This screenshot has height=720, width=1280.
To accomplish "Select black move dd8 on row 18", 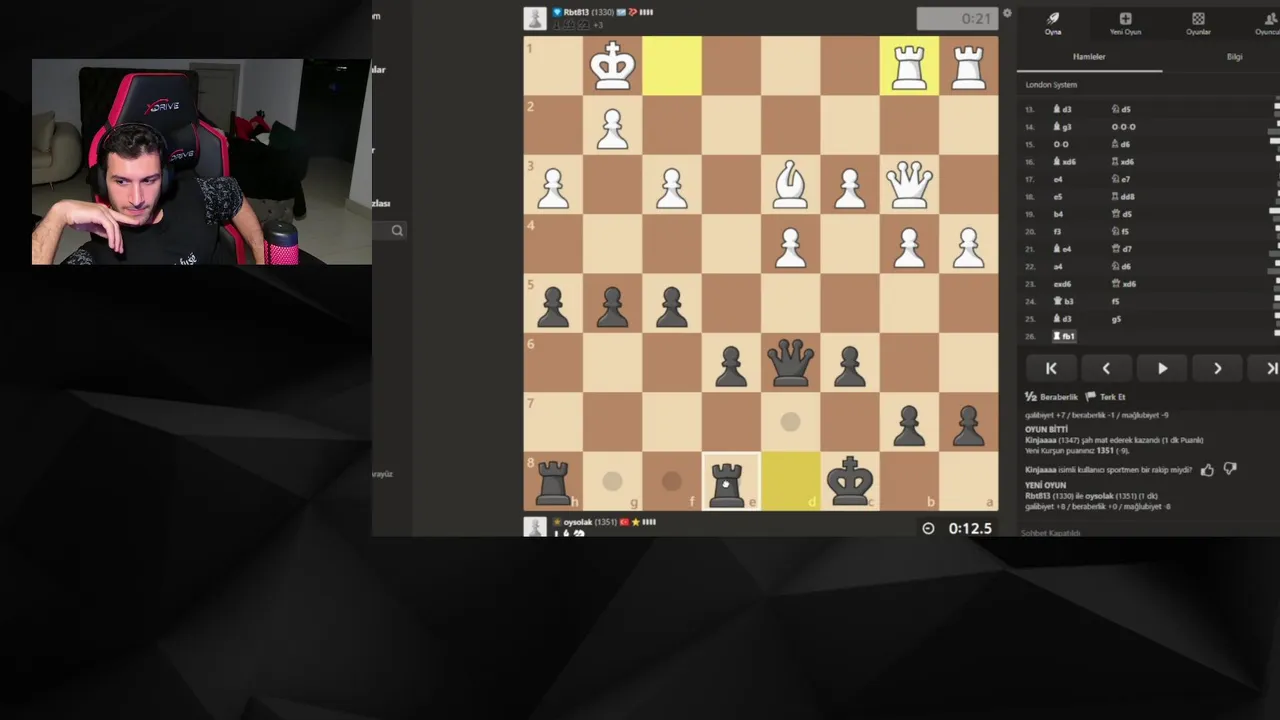I will 1123,197.
